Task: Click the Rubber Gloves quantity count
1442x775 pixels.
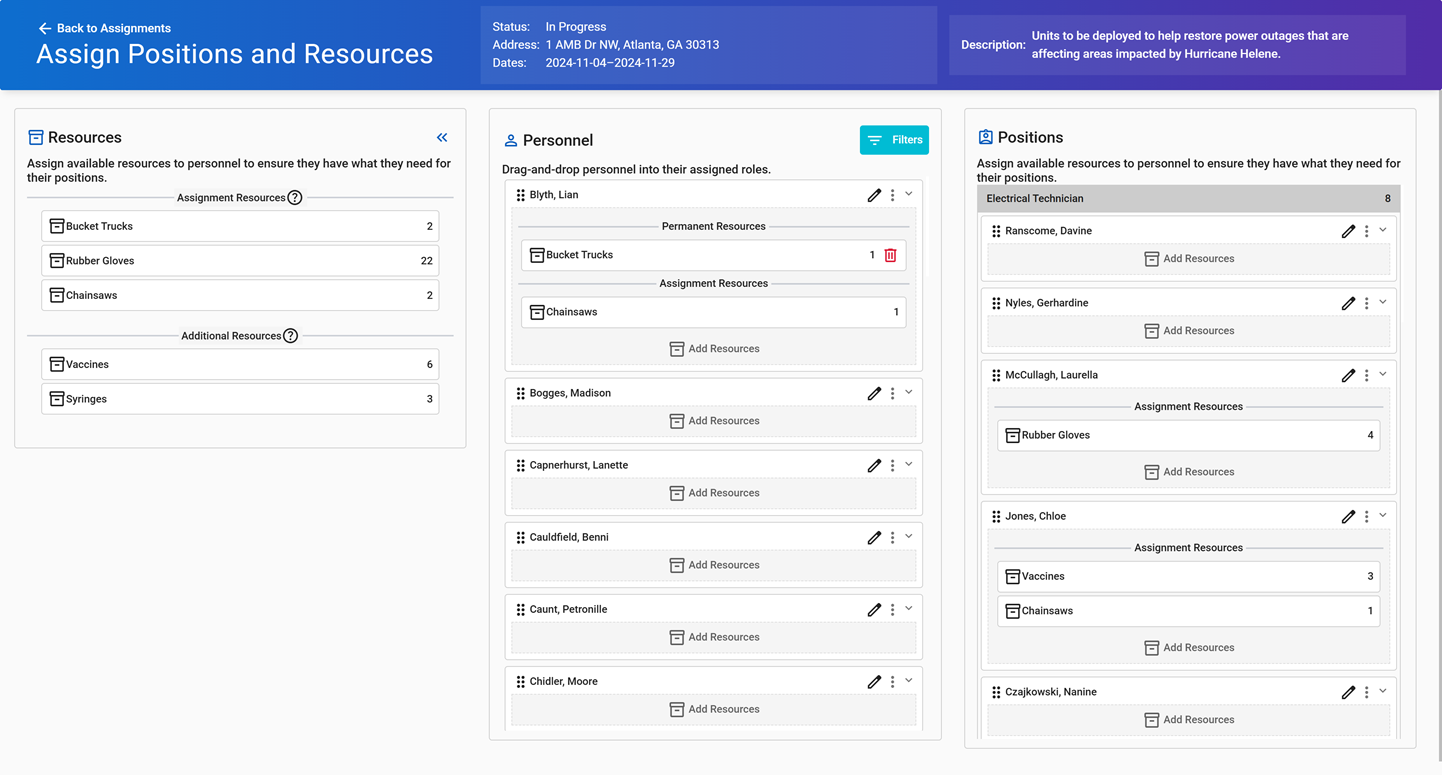Action: pyautogui.click(x=430, y=260)
